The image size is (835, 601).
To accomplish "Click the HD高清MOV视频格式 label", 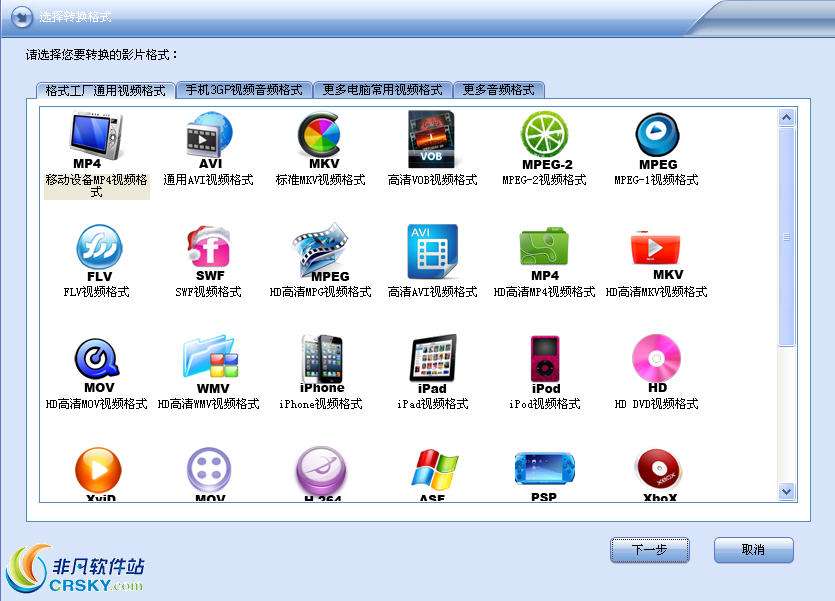I will coord(96,404).
